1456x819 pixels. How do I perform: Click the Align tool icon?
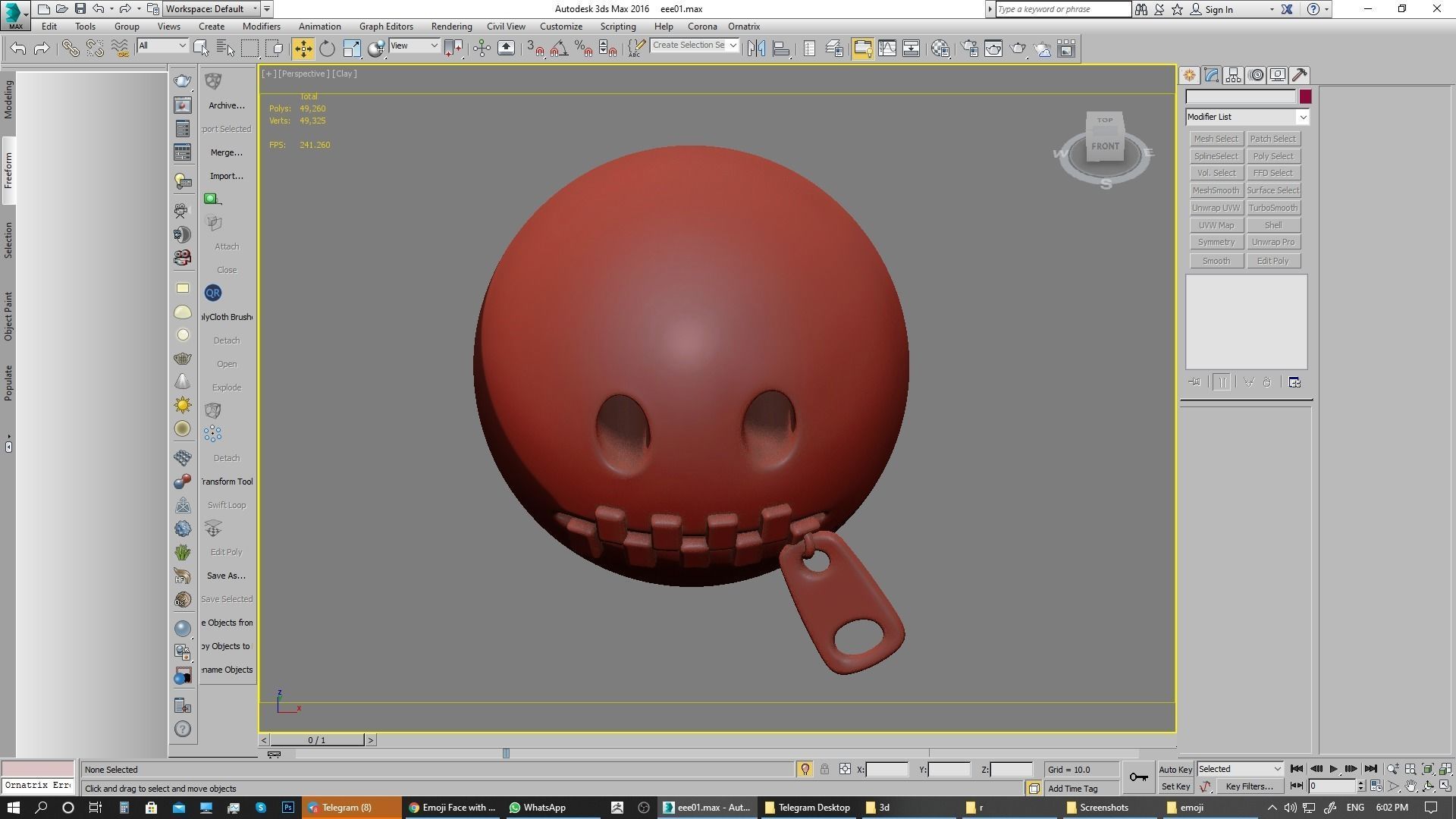pos(781,49)
